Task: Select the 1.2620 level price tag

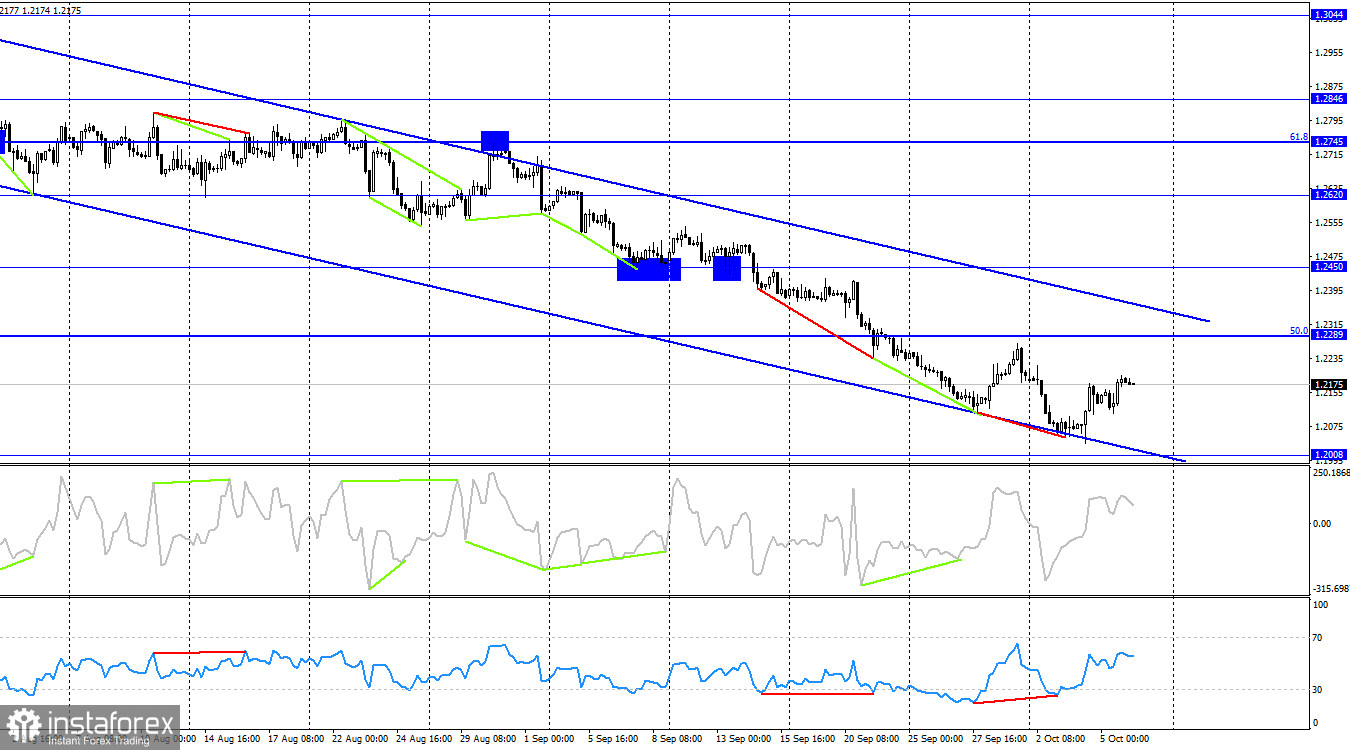Action: pyautogui.click(x=1327, y=195)
